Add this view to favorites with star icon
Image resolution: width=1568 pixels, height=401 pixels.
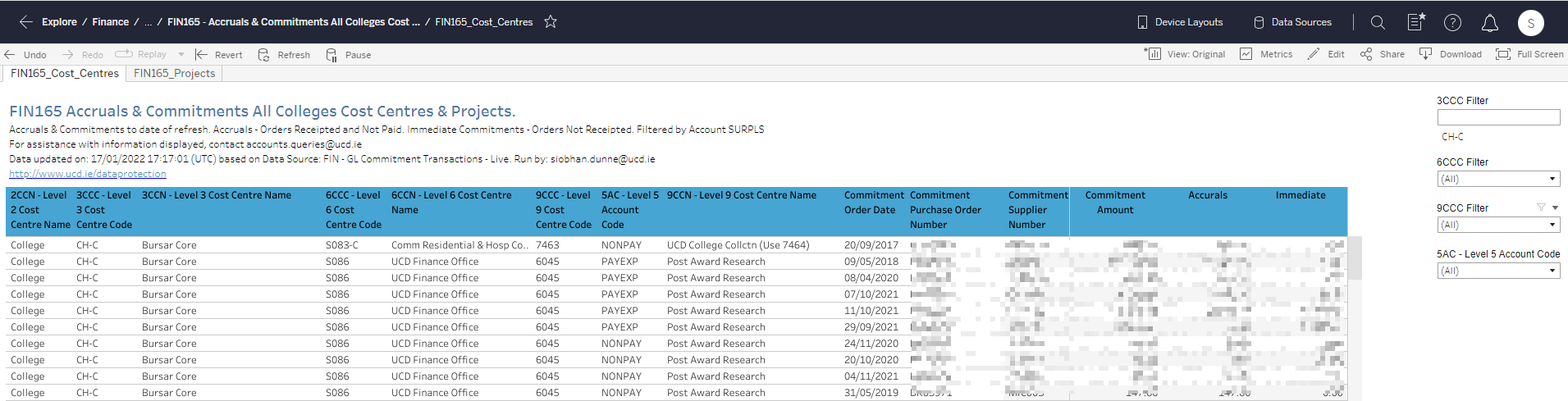click(x=551, y=22)
